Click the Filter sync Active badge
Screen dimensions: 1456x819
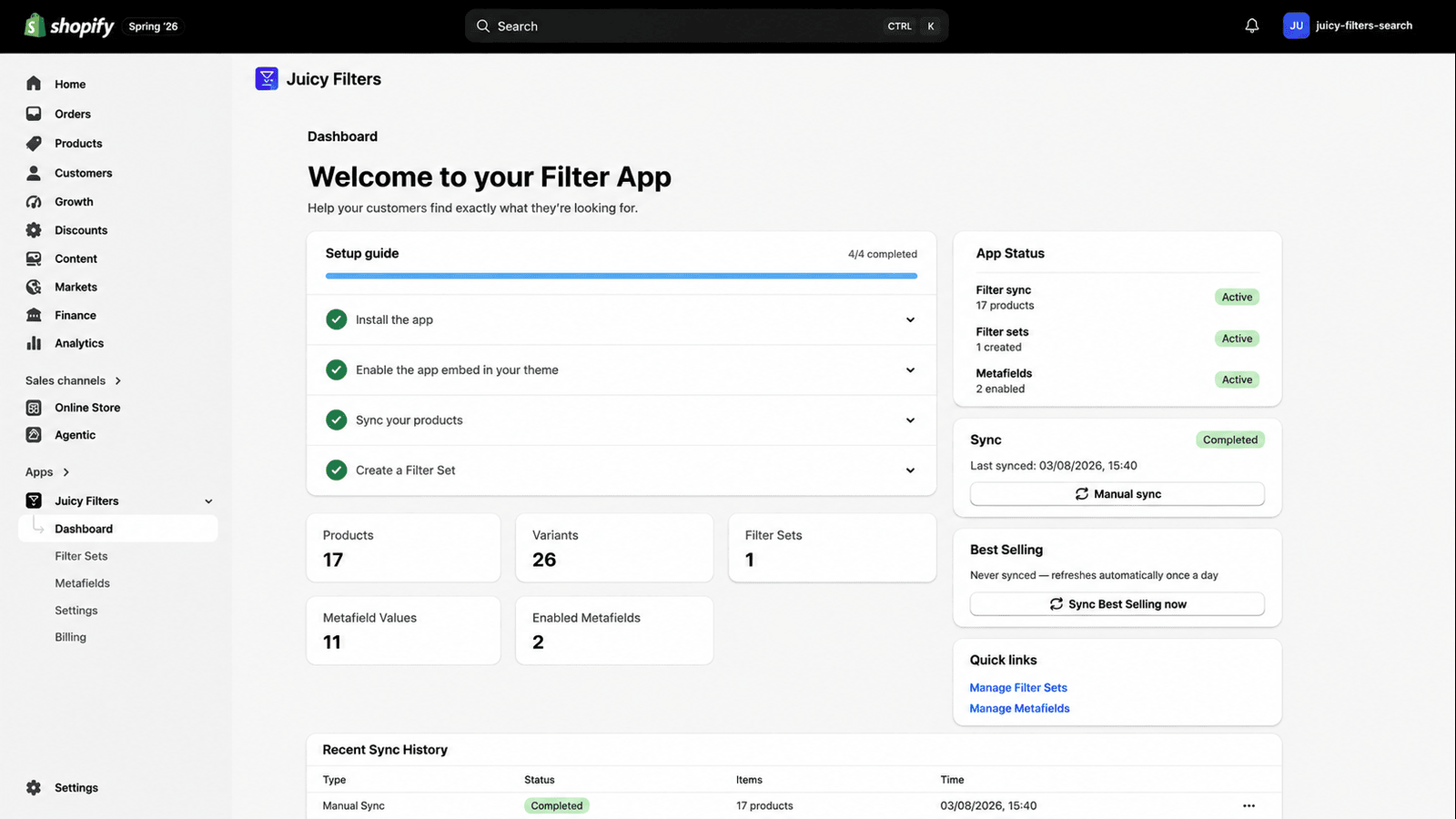coord(1237,297)
